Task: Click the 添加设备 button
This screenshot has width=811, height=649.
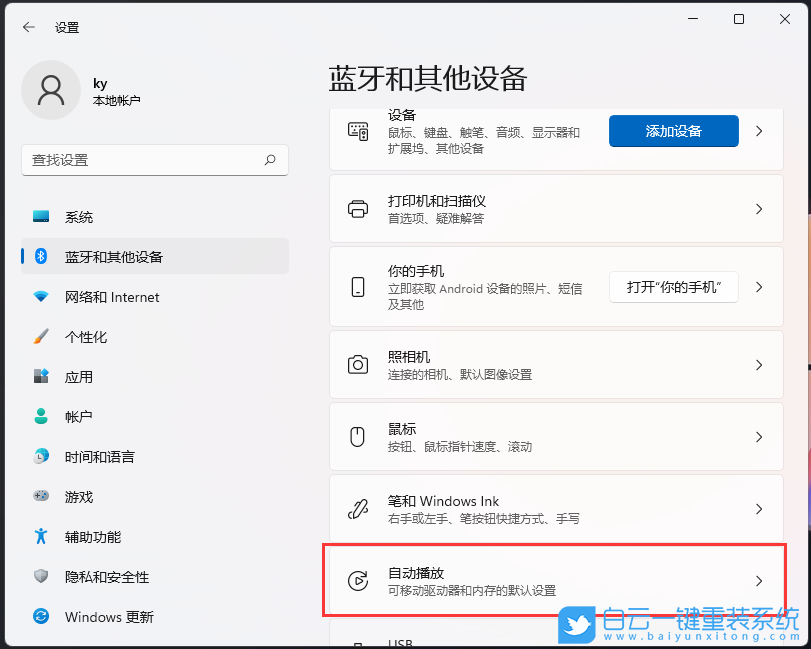Action: pyautogui.click(x=673, y=130)
